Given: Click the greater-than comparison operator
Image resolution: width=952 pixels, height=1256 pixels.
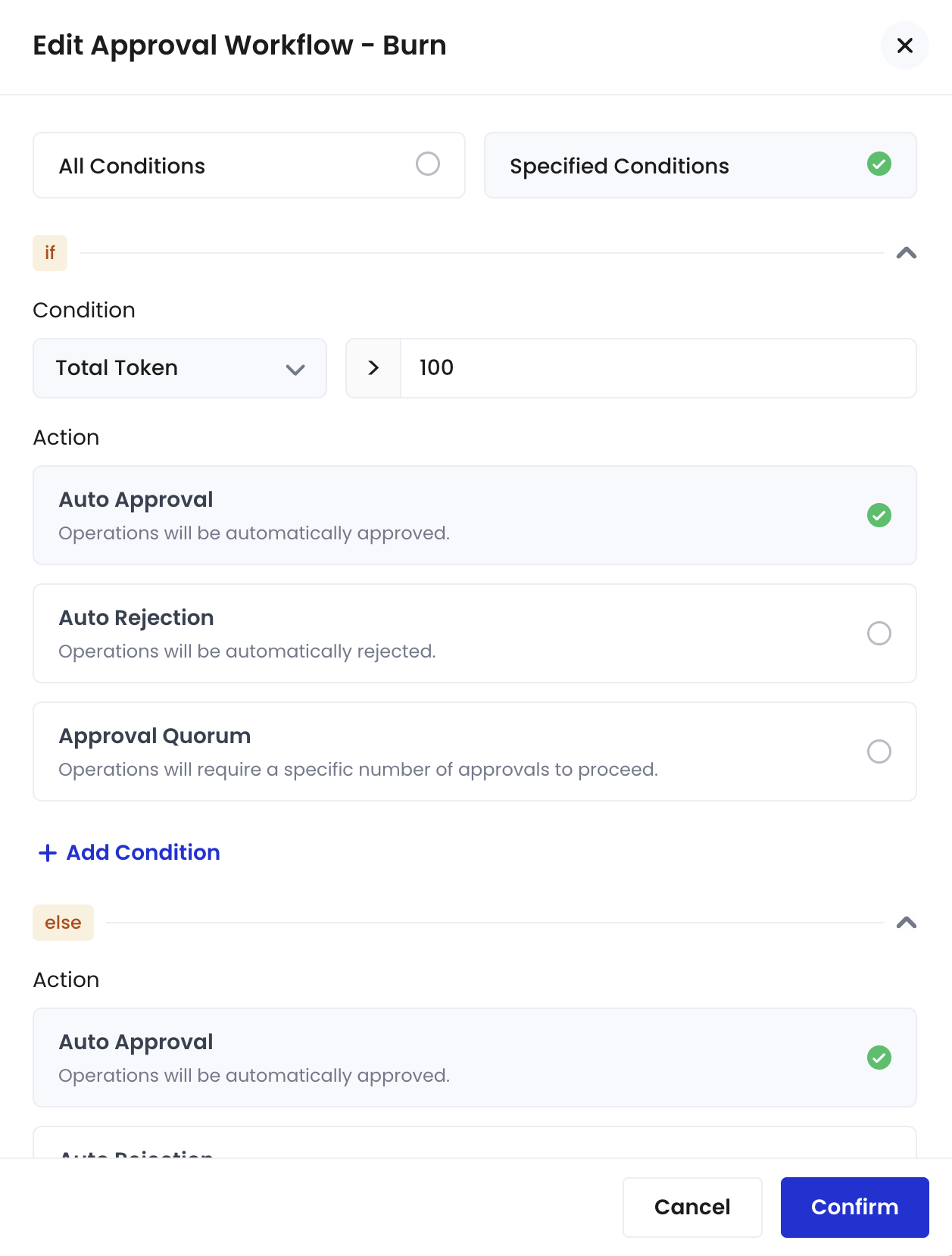Looking at the screenshot, I should pos(373,368).
